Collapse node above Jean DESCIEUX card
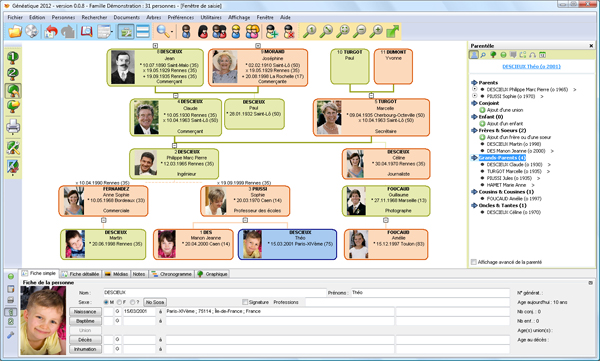Viewport: 600px width, 361px height. [155, 46]
